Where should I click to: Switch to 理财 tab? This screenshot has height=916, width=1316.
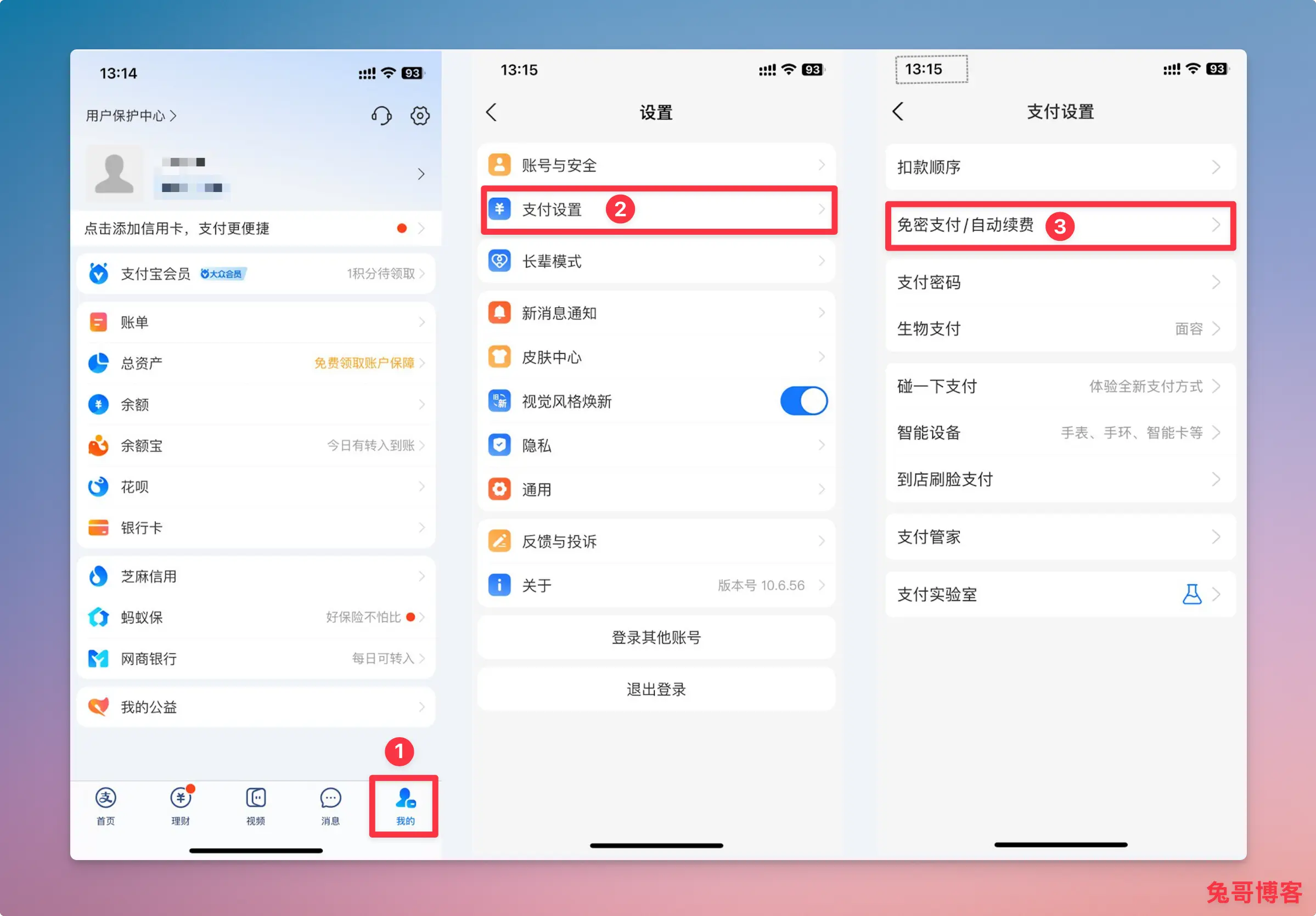[x=181, y=807]
